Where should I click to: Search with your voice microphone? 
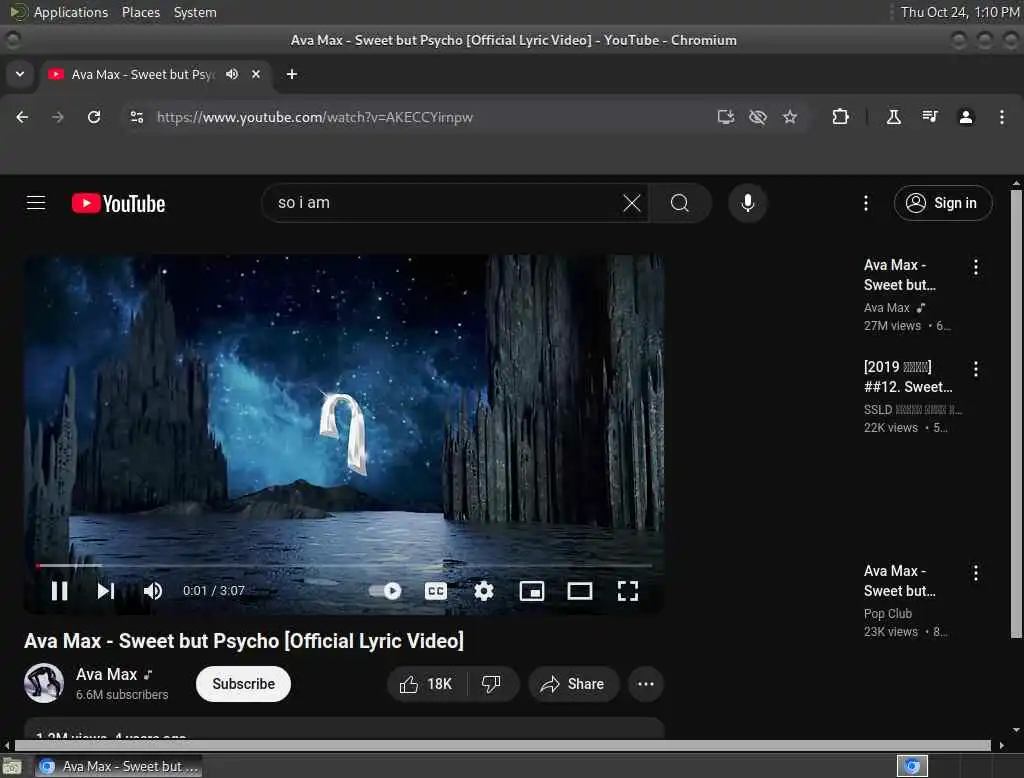click(748, 203)
